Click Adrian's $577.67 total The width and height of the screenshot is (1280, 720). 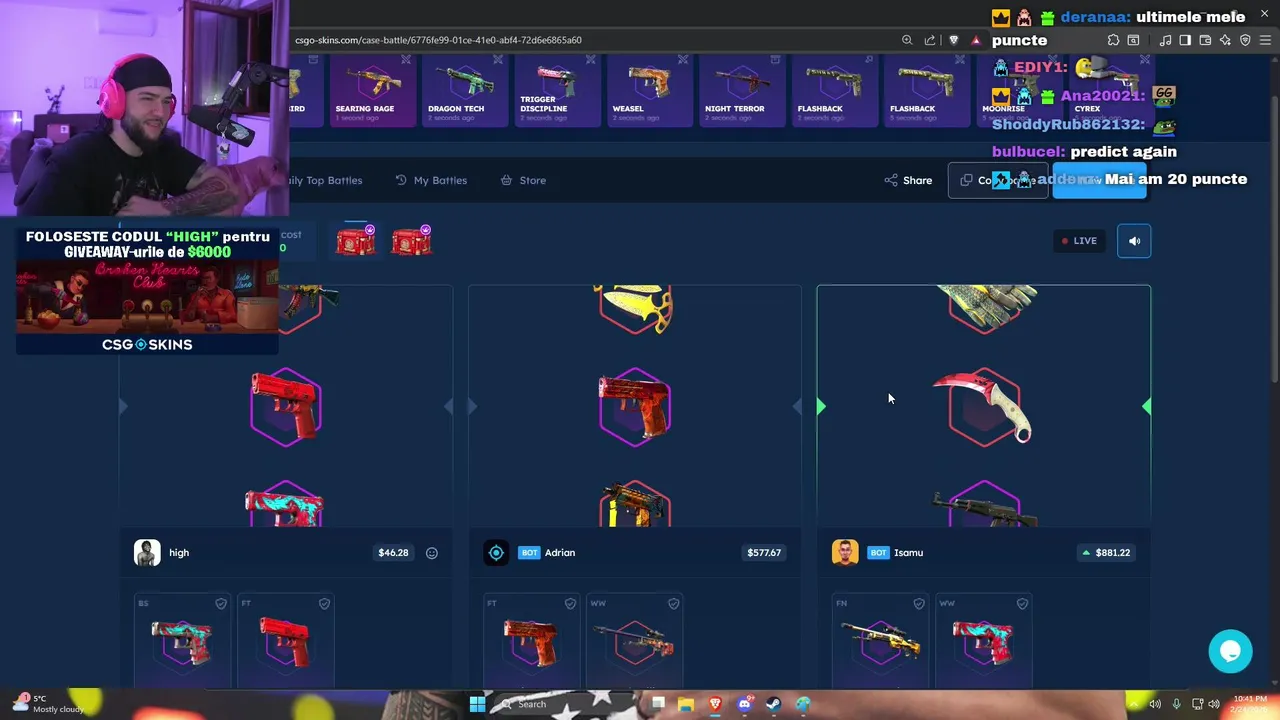click(x=764, y=553)
